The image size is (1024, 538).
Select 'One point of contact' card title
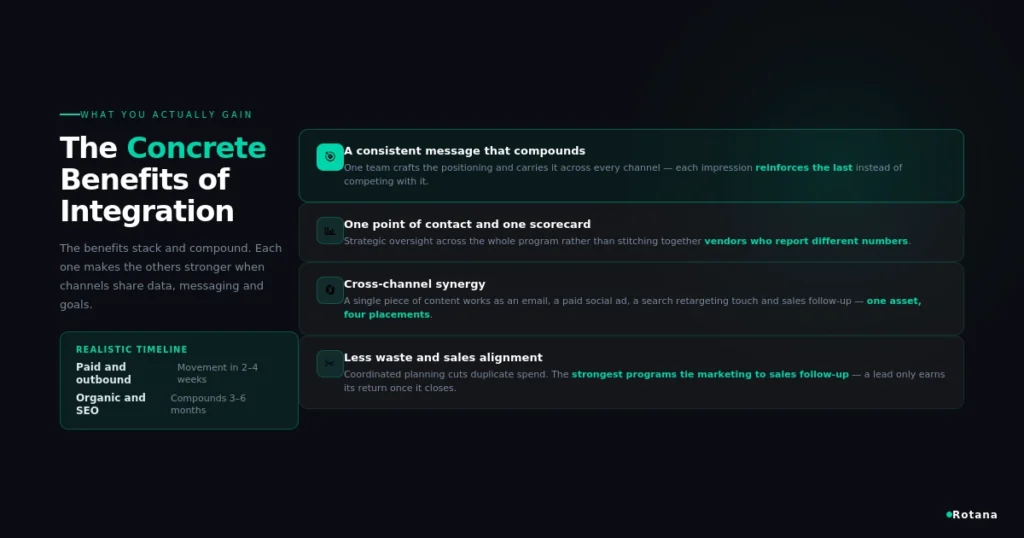[467, 224]
